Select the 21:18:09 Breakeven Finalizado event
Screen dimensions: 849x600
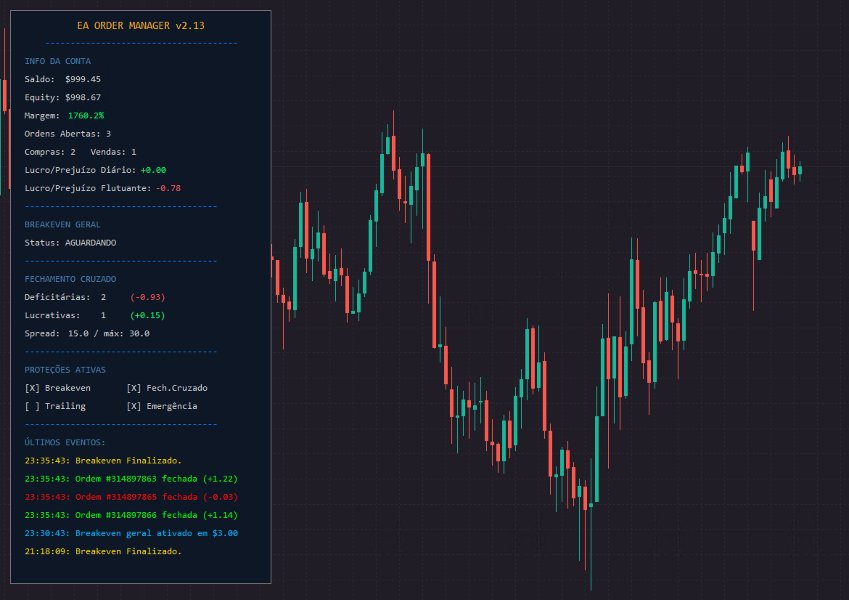103,551
